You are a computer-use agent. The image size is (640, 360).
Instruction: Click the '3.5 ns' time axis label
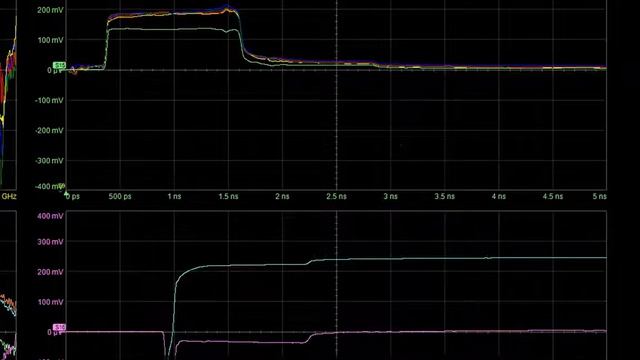point(444,196)
